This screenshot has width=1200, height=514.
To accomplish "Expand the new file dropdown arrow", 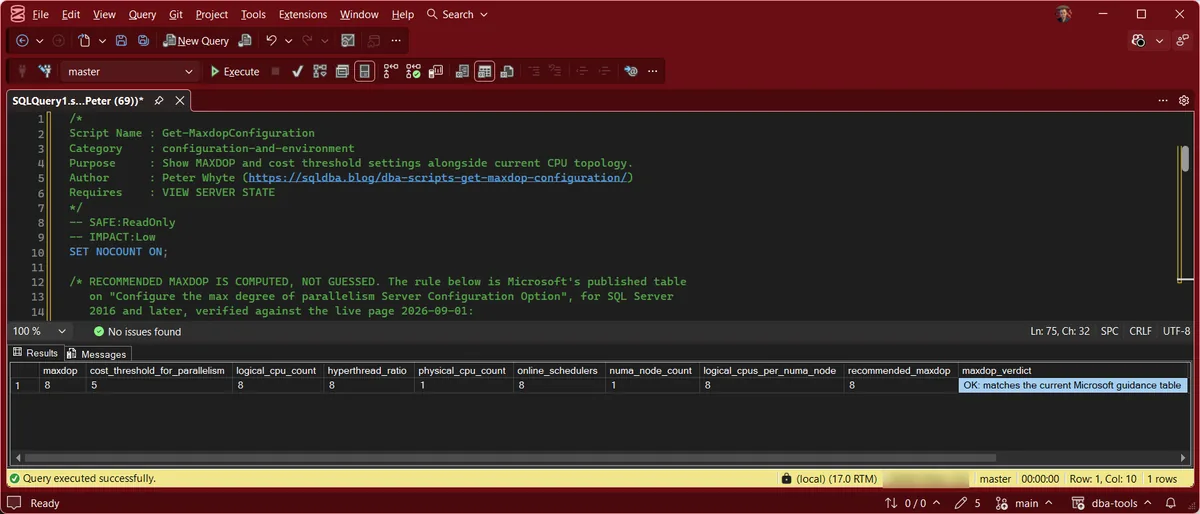I will click(101, 41).
